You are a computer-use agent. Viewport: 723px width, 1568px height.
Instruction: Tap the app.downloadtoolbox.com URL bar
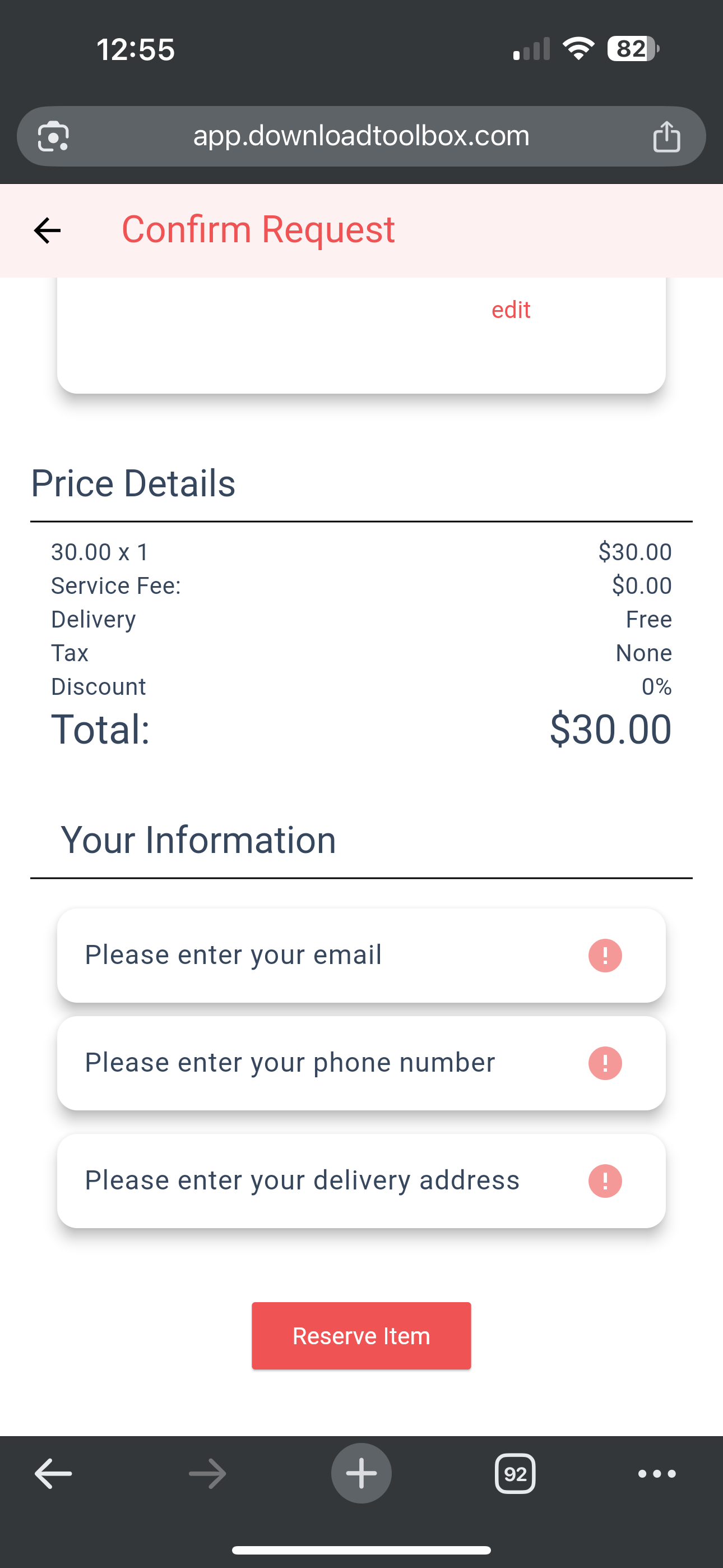(361, 136)
